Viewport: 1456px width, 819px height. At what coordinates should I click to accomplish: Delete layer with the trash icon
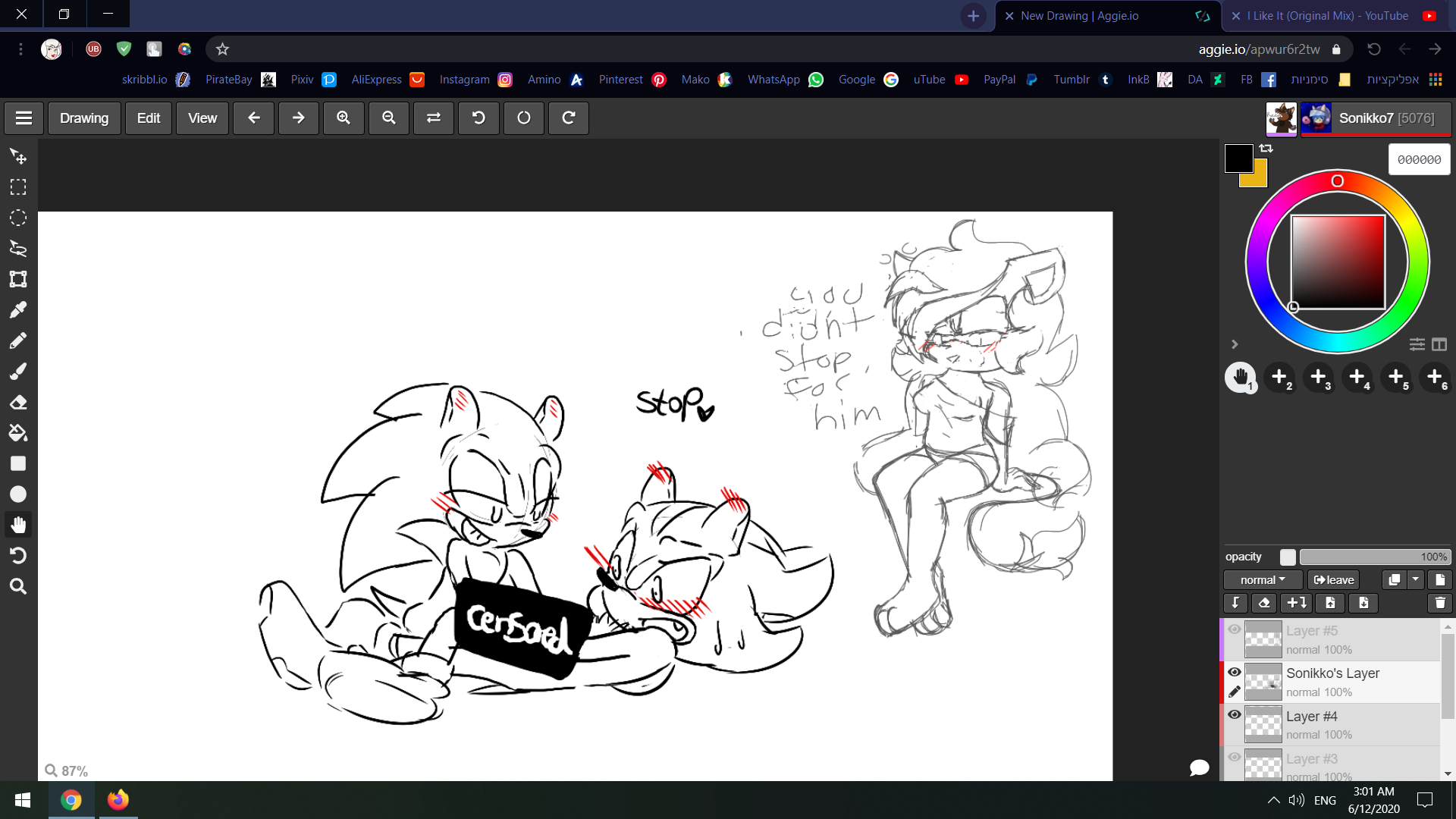tap(1439, 603)
